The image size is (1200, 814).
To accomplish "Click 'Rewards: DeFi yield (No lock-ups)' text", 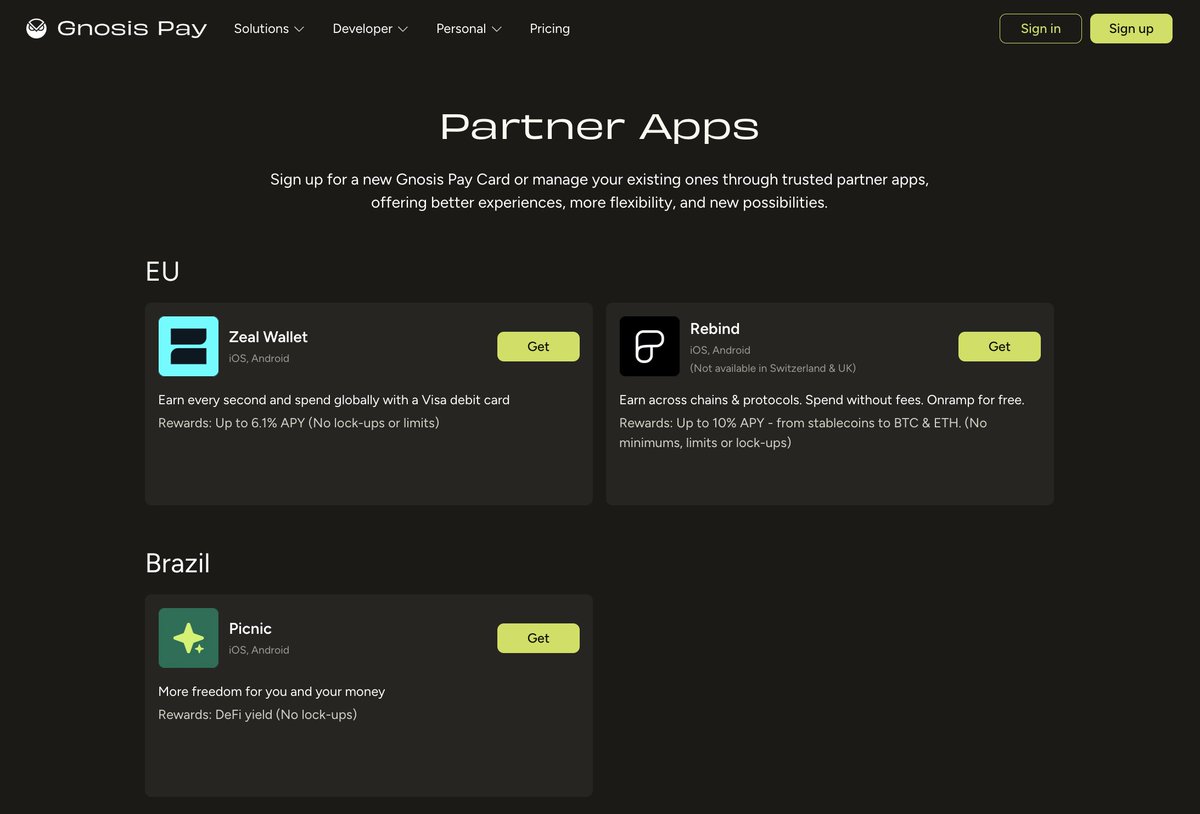I will [x=257, y=715].
